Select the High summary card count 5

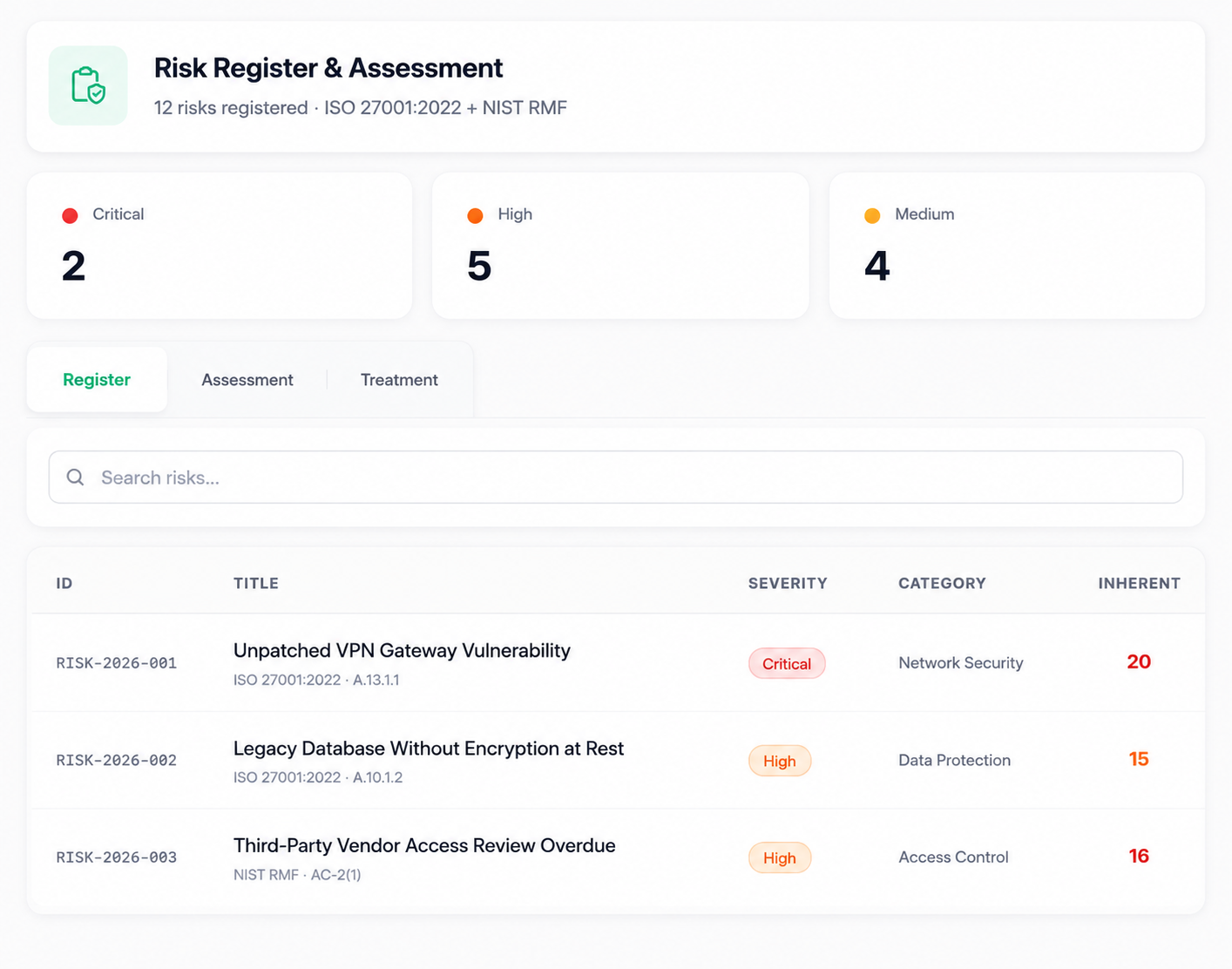479,266
